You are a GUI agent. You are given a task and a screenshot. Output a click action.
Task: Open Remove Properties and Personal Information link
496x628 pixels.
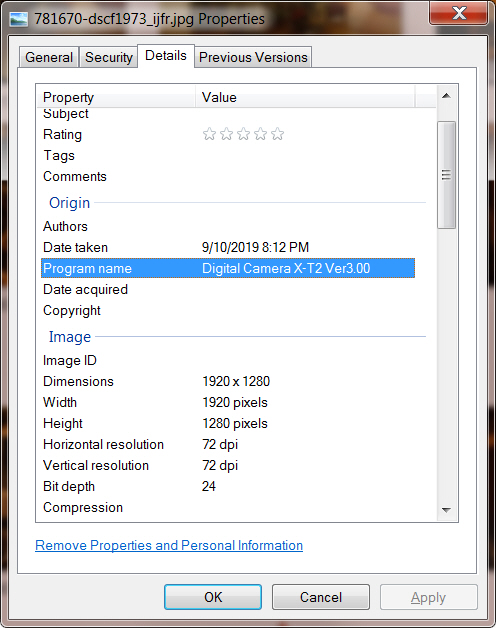click(x=169, y=545)
